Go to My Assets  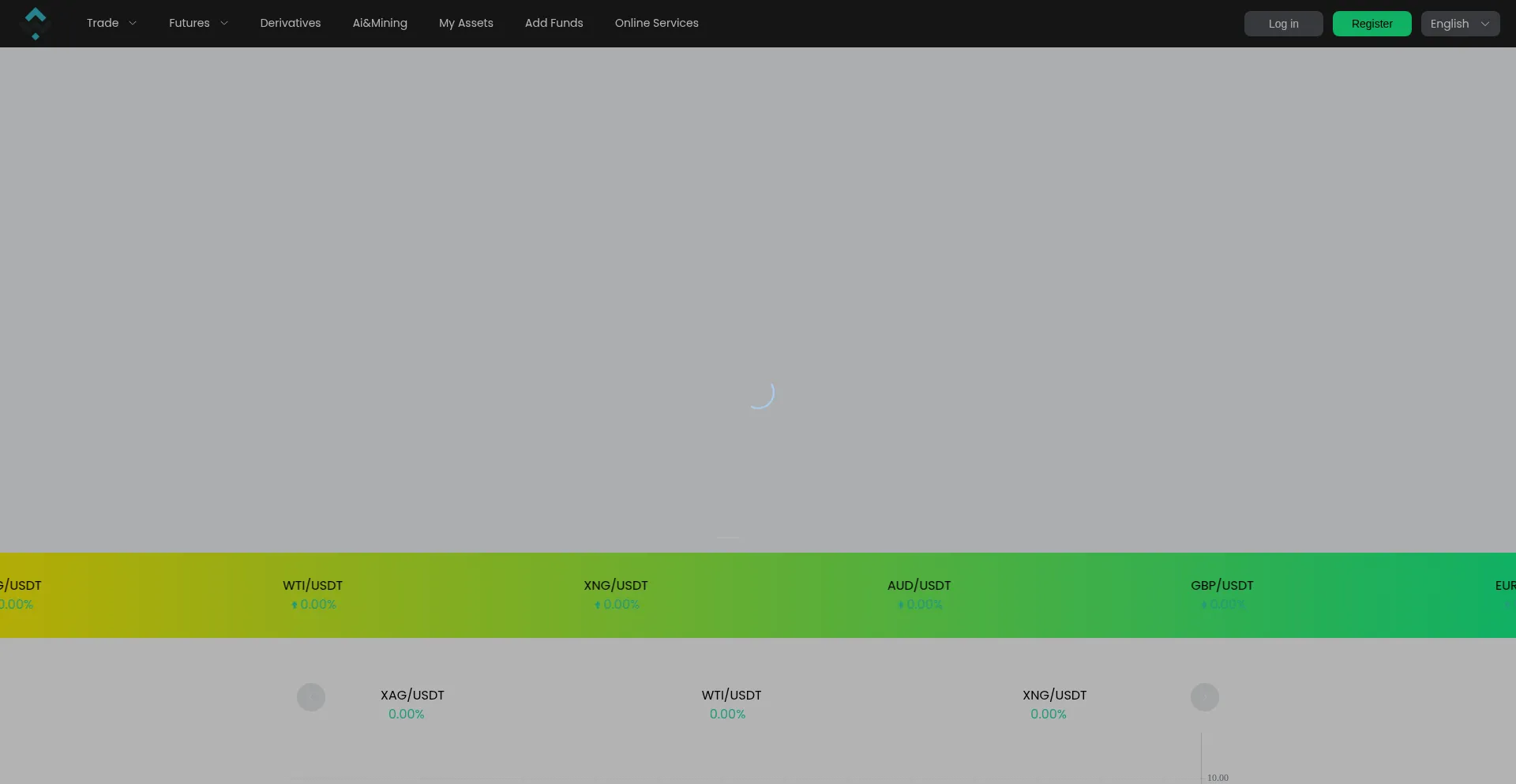(466, 24)
